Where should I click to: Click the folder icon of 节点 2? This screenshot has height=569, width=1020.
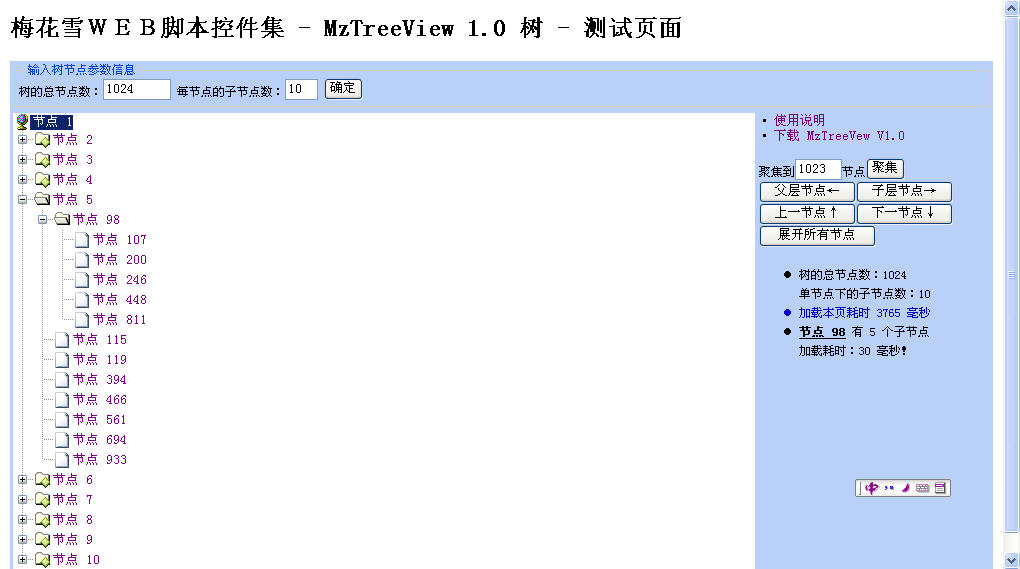click(x=42, y=140)
